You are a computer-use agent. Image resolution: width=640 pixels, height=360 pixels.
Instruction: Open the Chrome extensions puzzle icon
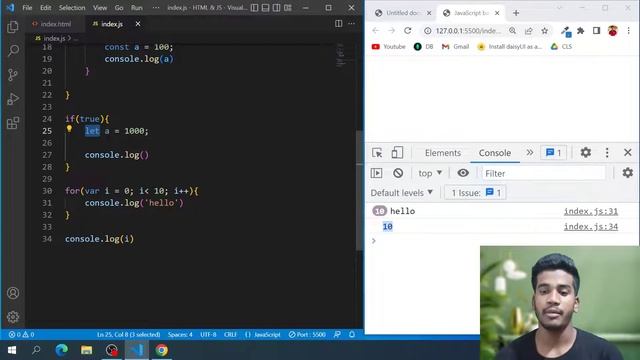coord(580,31)
